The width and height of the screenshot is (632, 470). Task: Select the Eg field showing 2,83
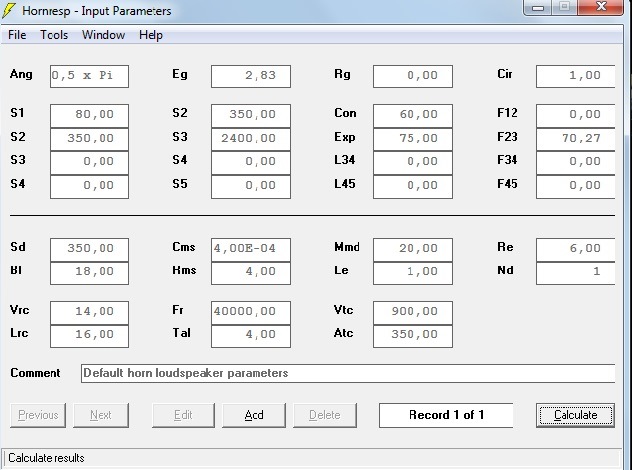[251, 76]
